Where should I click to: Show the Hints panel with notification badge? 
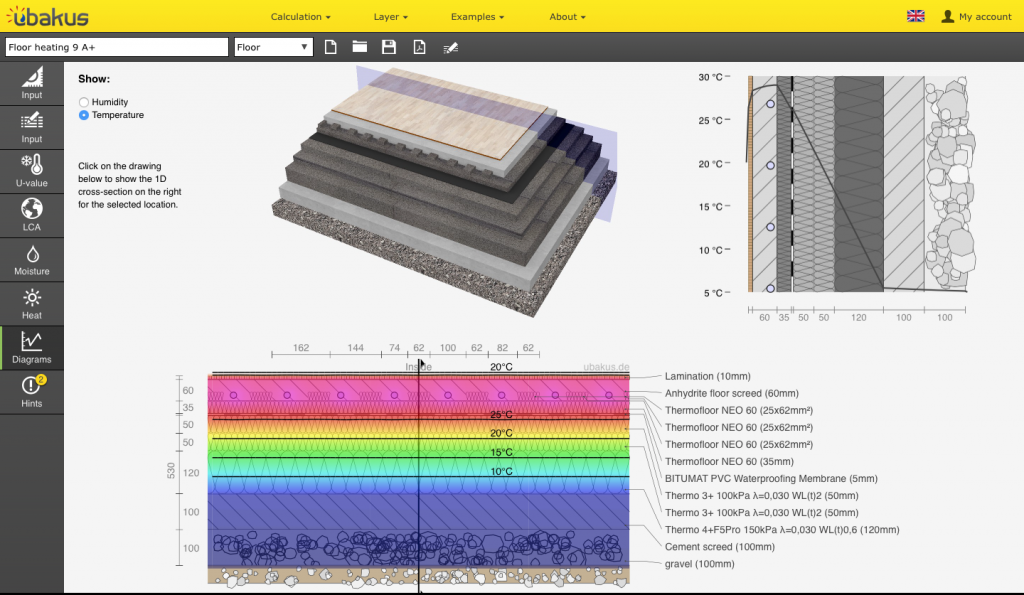pyautogui.click(x=32, y=391)
